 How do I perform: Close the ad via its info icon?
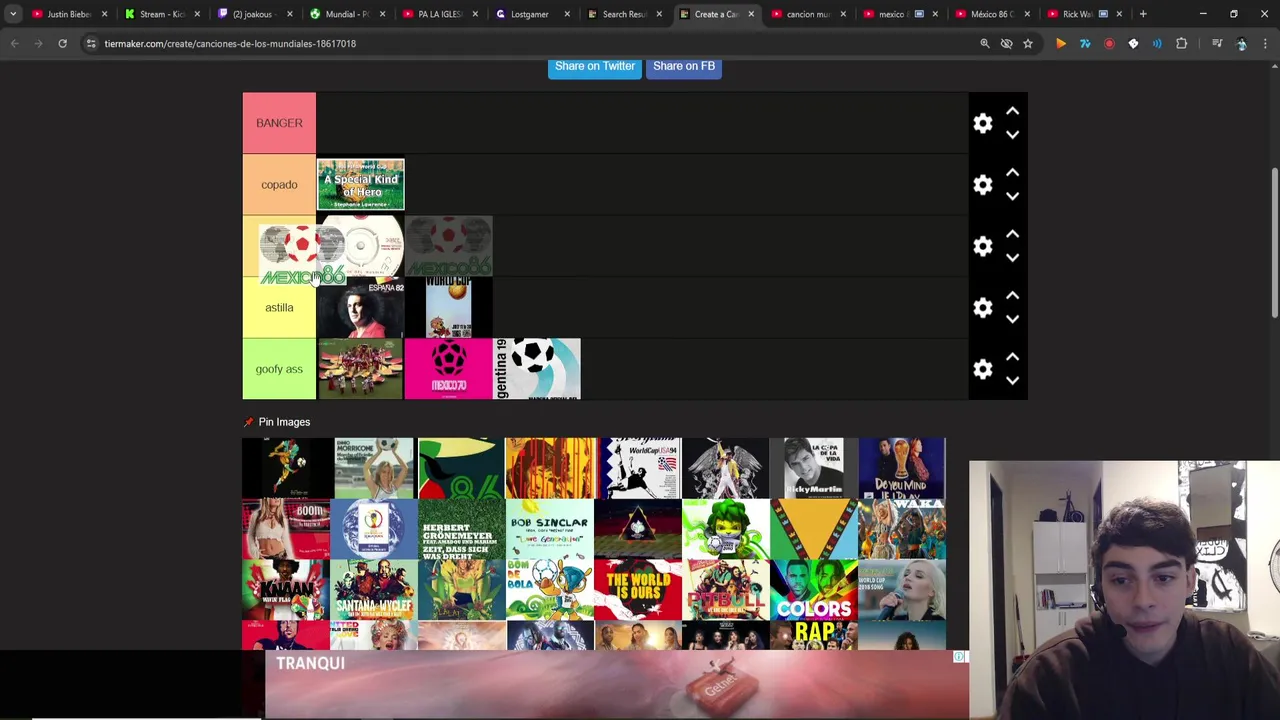[x=959, y=657]
